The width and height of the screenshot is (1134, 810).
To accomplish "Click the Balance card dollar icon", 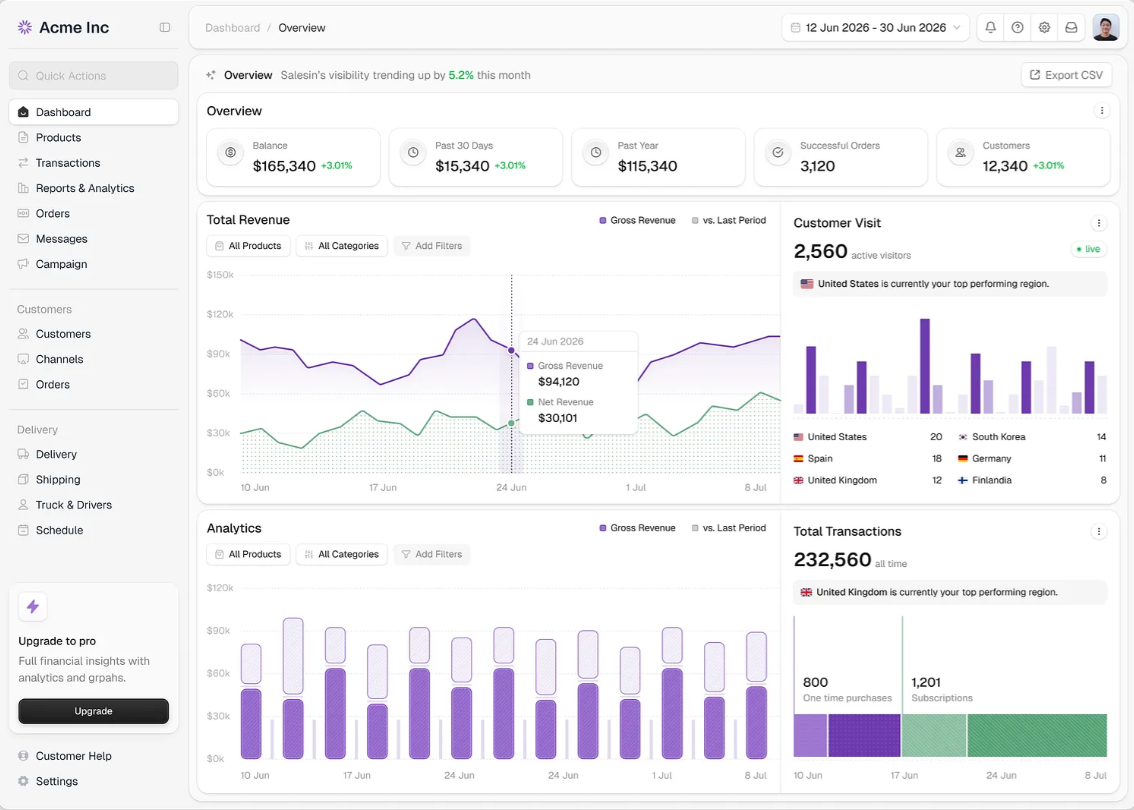I will click(x=231, y=153).
